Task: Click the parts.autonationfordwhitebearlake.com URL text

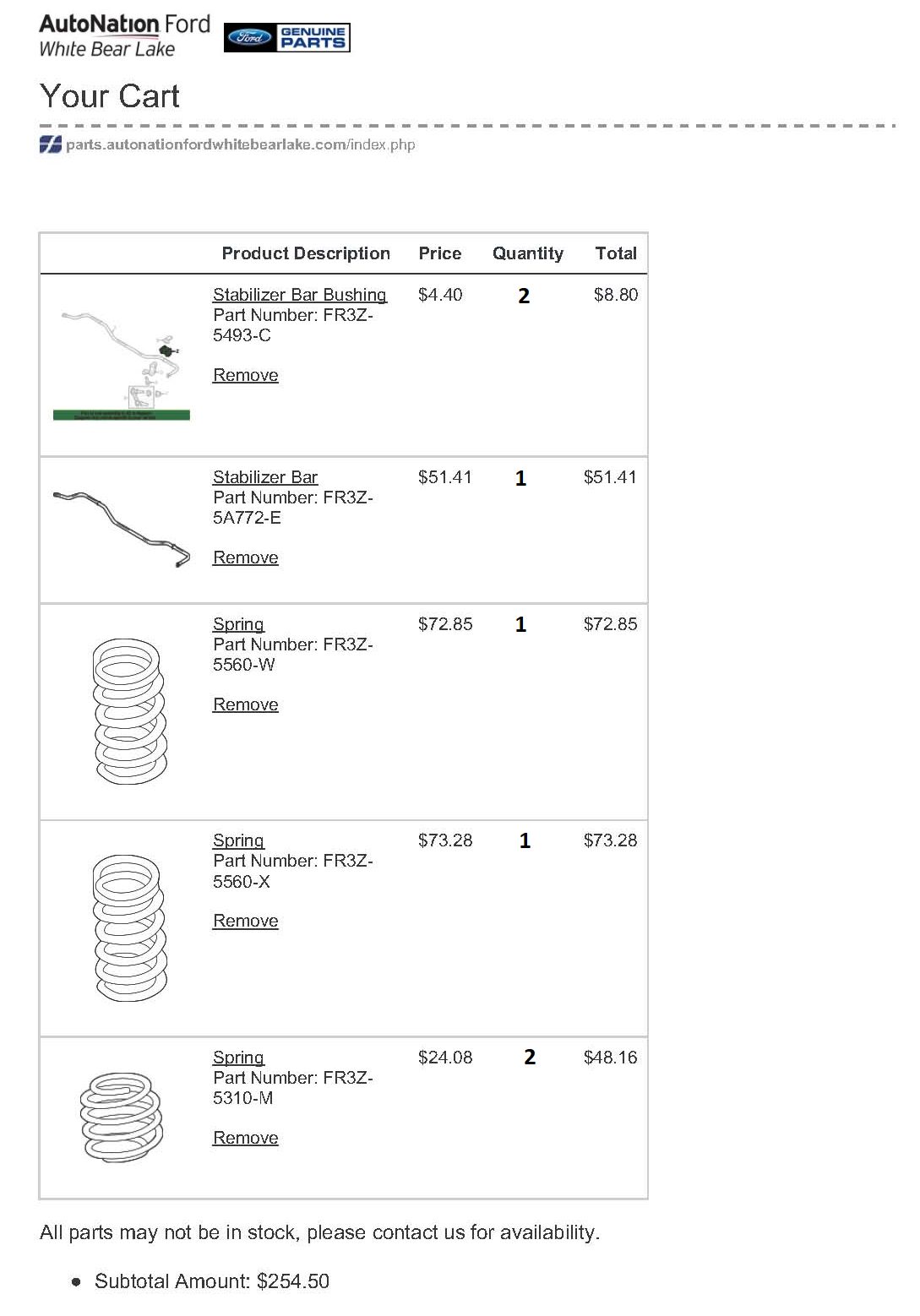Action: coord(241,144)
